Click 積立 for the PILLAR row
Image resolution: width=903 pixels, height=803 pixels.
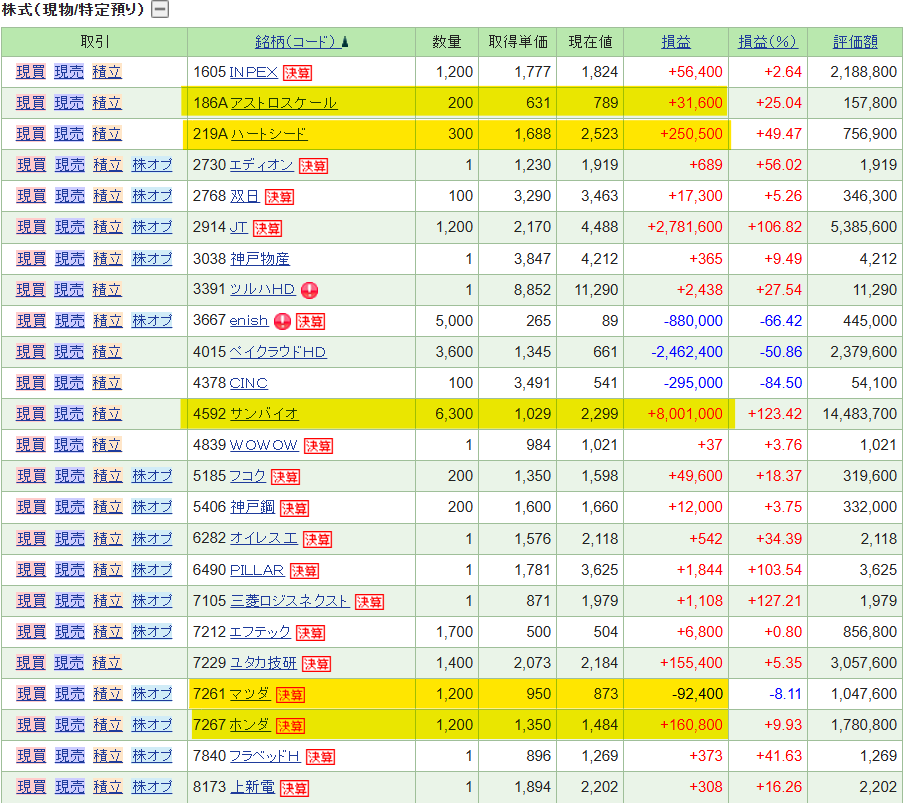[108, 570]
